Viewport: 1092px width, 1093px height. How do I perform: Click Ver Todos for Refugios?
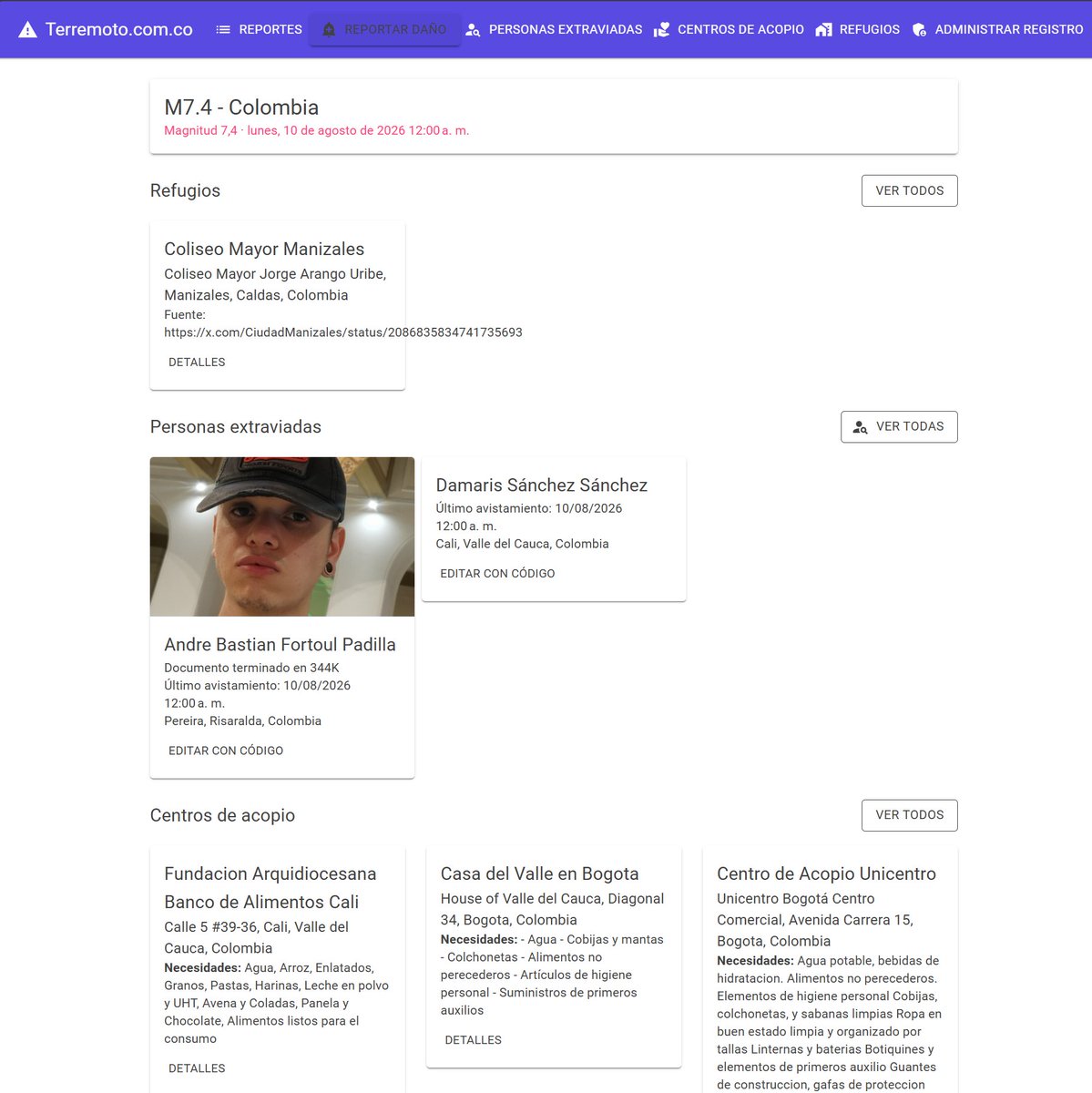(x=909, y=190)
